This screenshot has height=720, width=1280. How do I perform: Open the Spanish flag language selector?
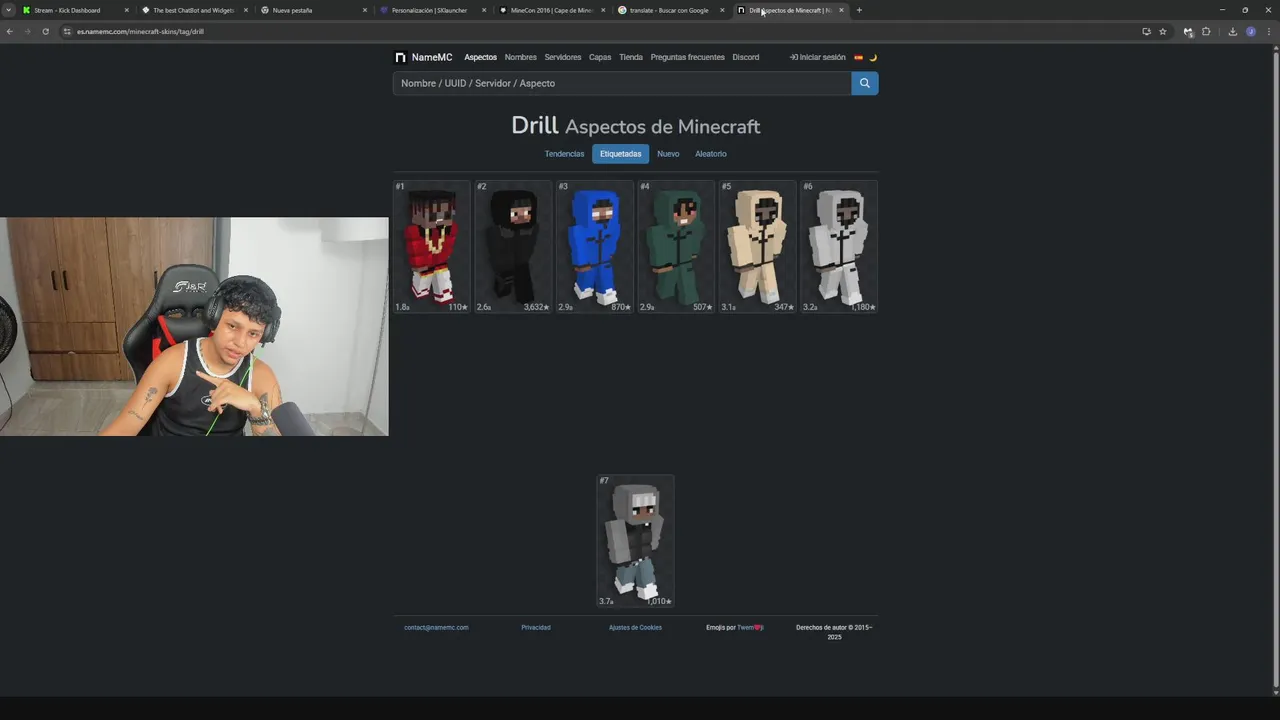(x=858, y=57)
